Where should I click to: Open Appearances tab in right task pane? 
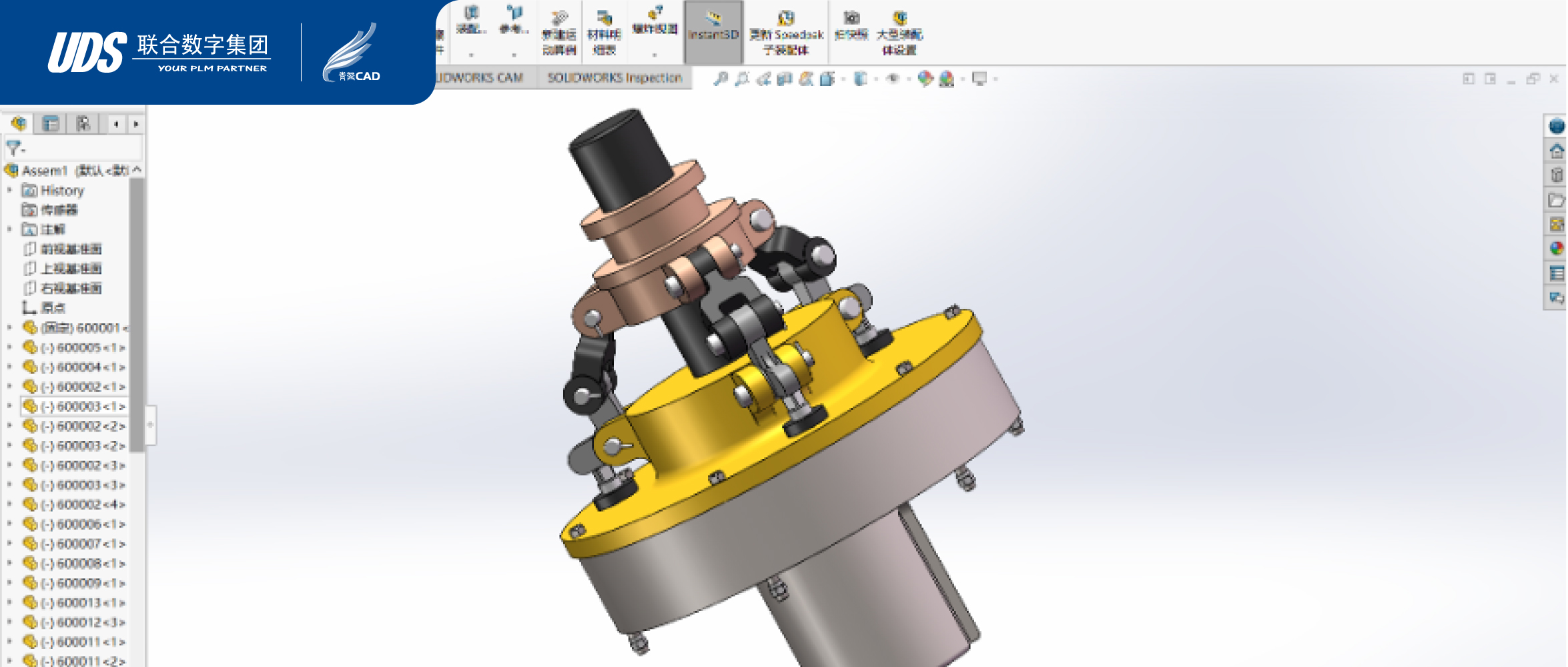[x=1557, y=249]
